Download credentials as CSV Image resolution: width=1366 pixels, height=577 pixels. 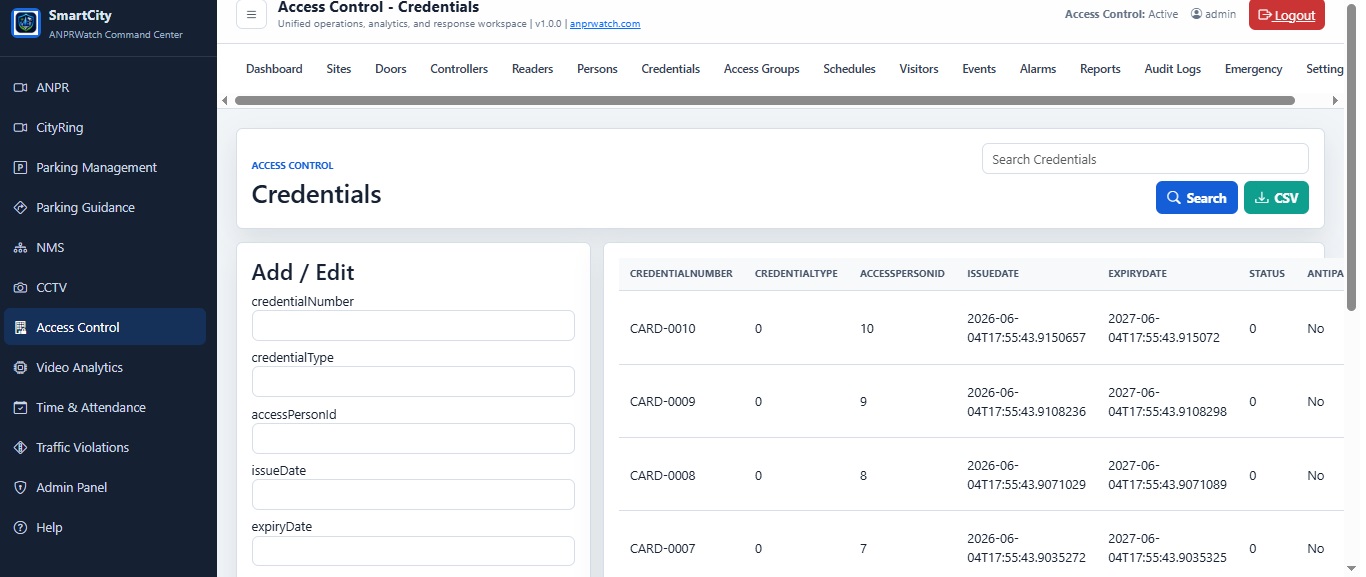pyautogui.click(x=1276, y=198)
